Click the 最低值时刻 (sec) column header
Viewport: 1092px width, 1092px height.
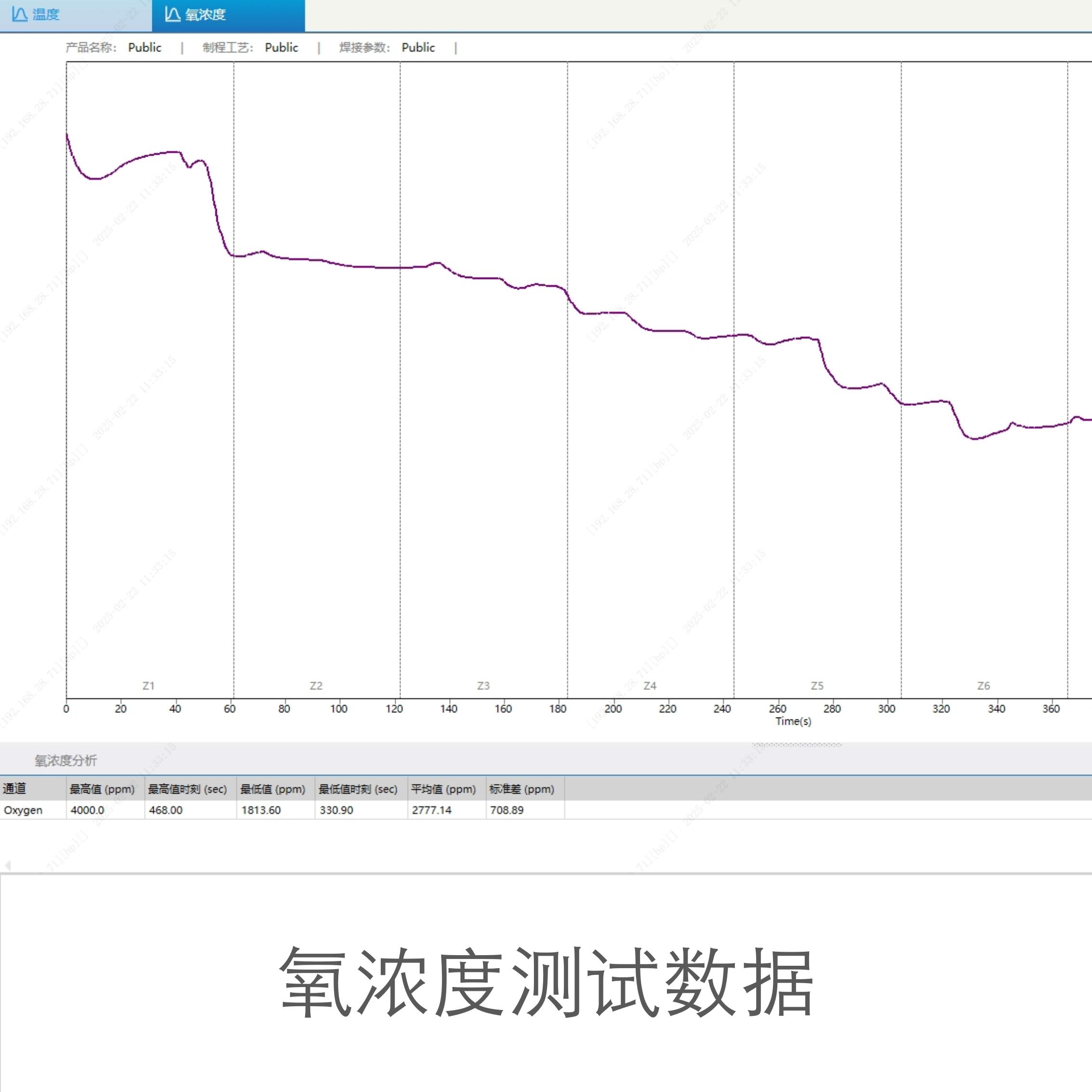359,789
